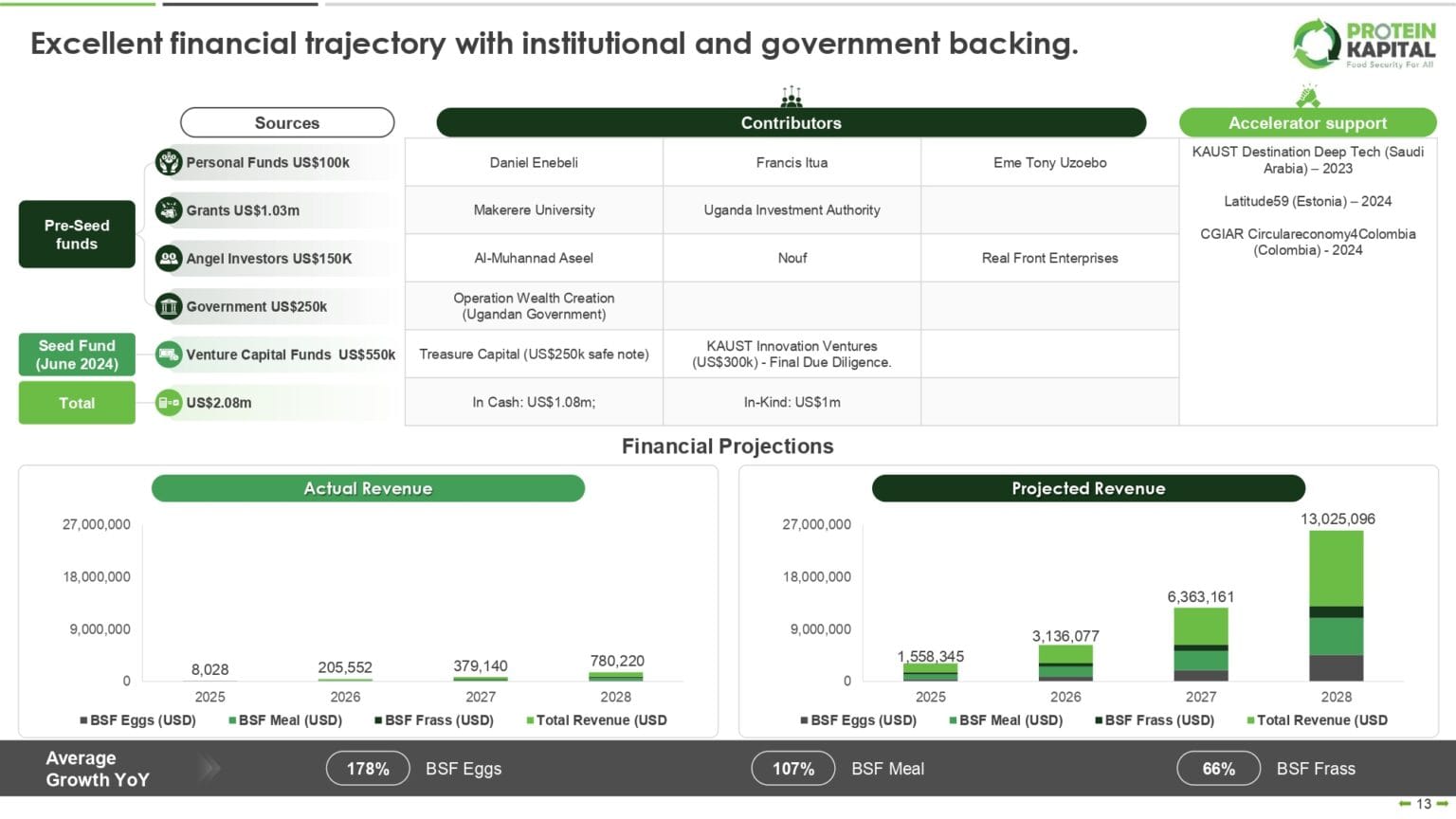Click the 780,220 actual revenue label
1456x819 pixels.
(617, 661)
